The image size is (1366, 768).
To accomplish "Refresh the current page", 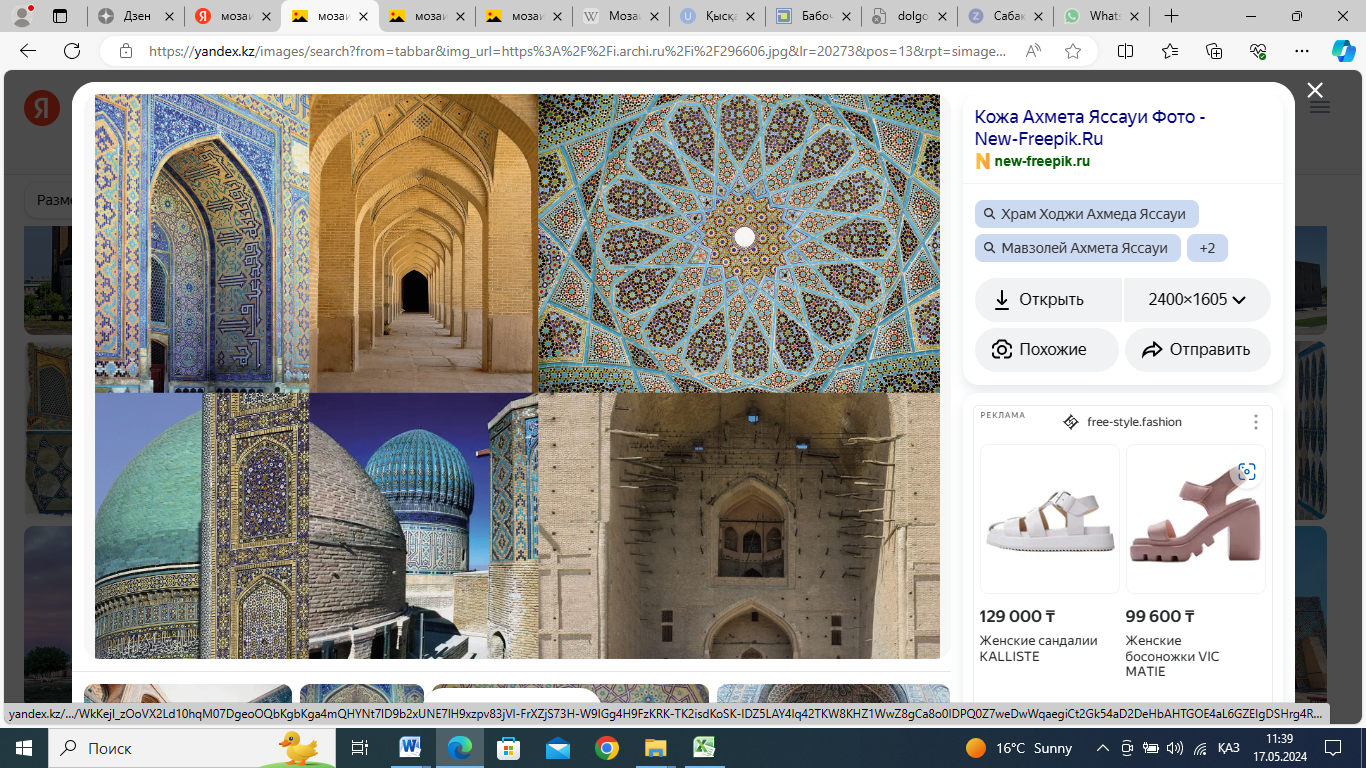I will tap(72, 51).
